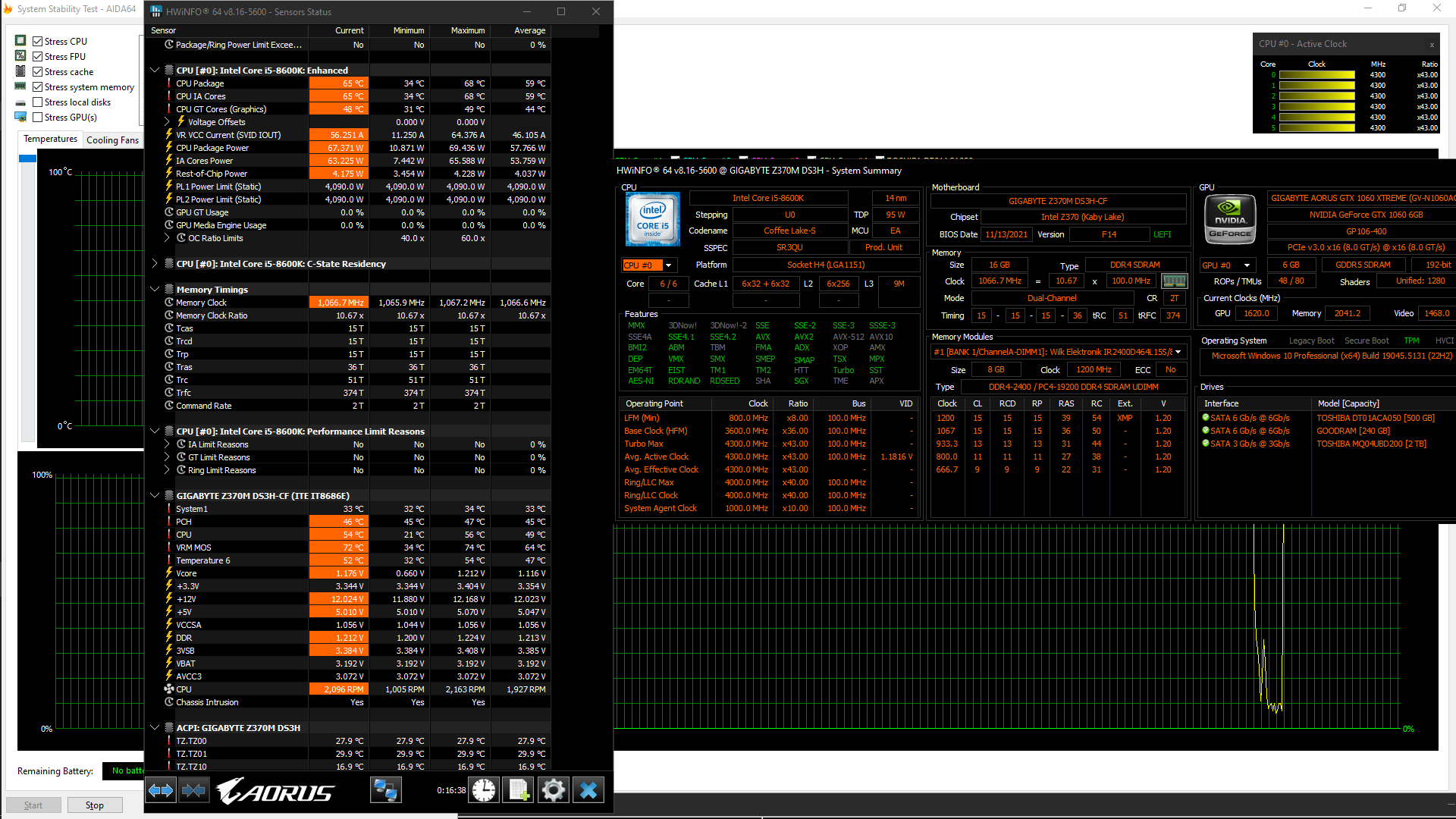1456x819 pixels.
Task: Enable the Stress GPU(s) checkbox
Action: coord(37,118)
